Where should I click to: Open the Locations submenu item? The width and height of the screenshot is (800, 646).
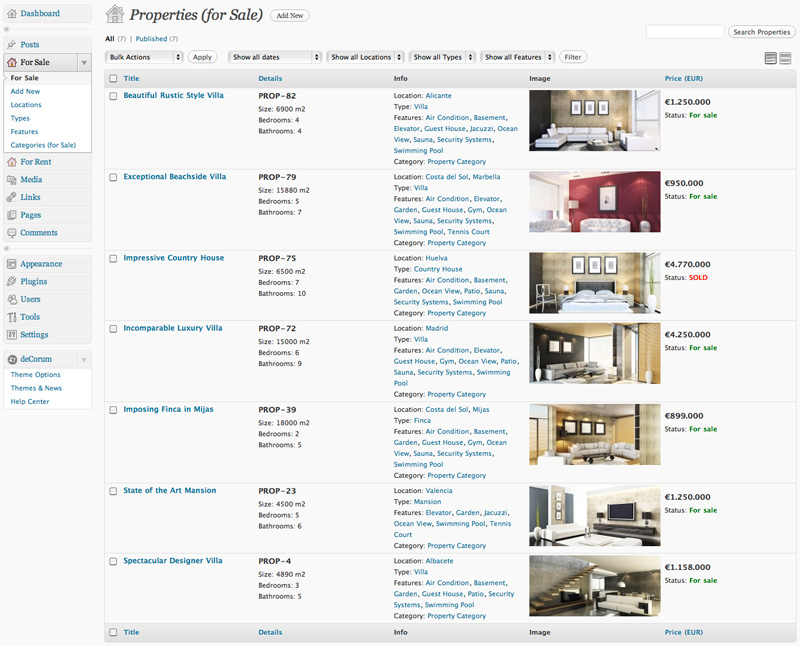26,105
